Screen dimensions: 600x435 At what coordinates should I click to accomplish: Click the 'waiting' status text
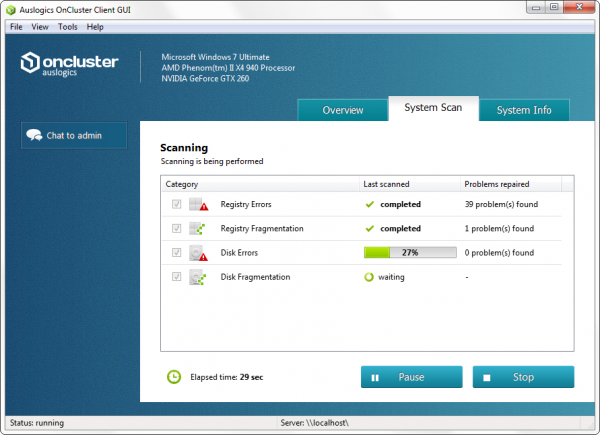click(391, 277)
